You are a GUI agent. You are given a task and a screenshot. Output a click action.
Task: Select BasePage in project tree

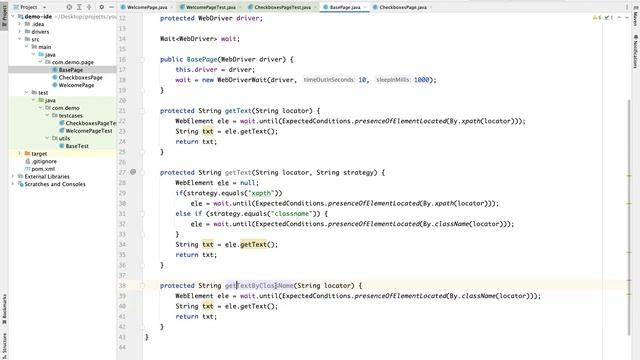pyautogui.click(x=70, y=70)
